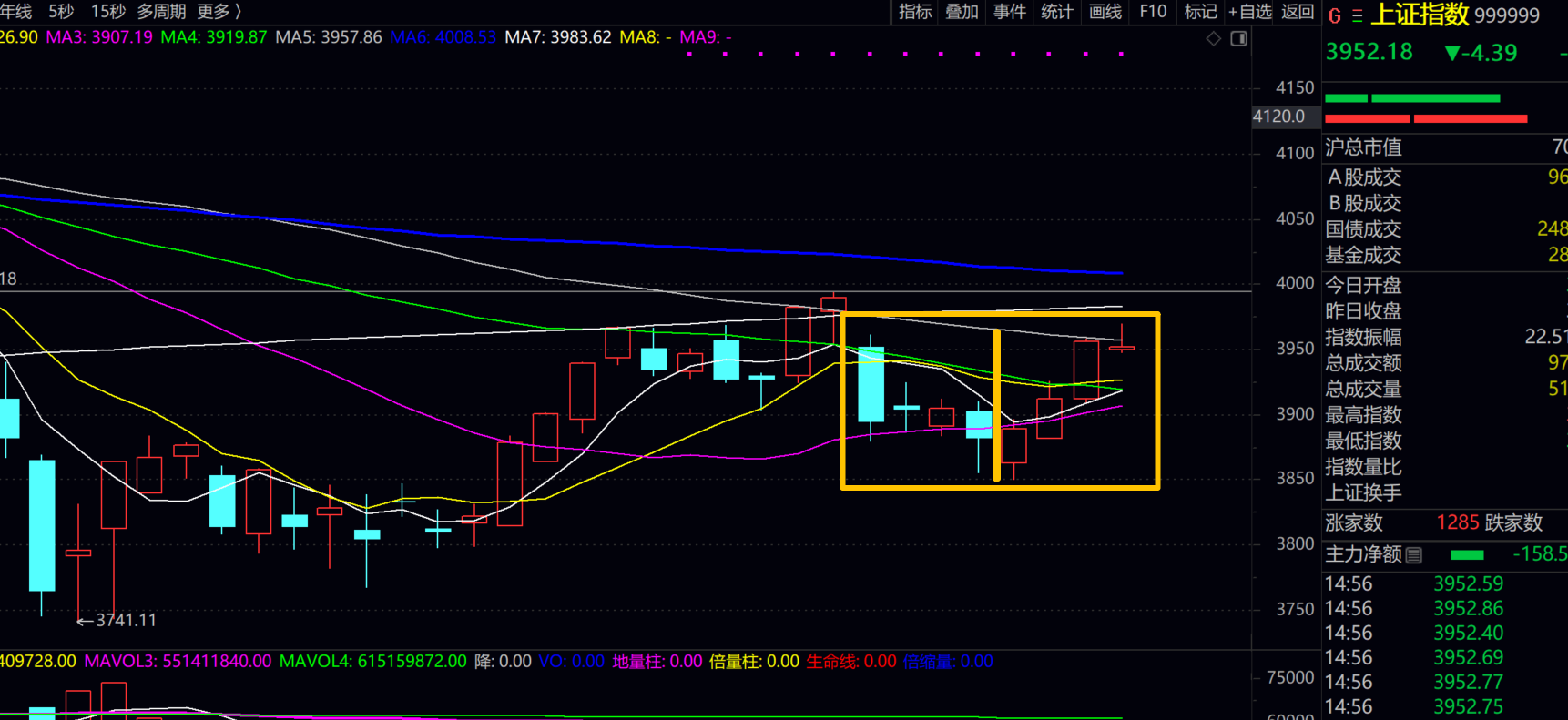Image resolution: width=1568 pixels, height=720 pixels.
Task: Click the 生命线 indicator label
Action: pyautogui.click(x=851, y=662)
